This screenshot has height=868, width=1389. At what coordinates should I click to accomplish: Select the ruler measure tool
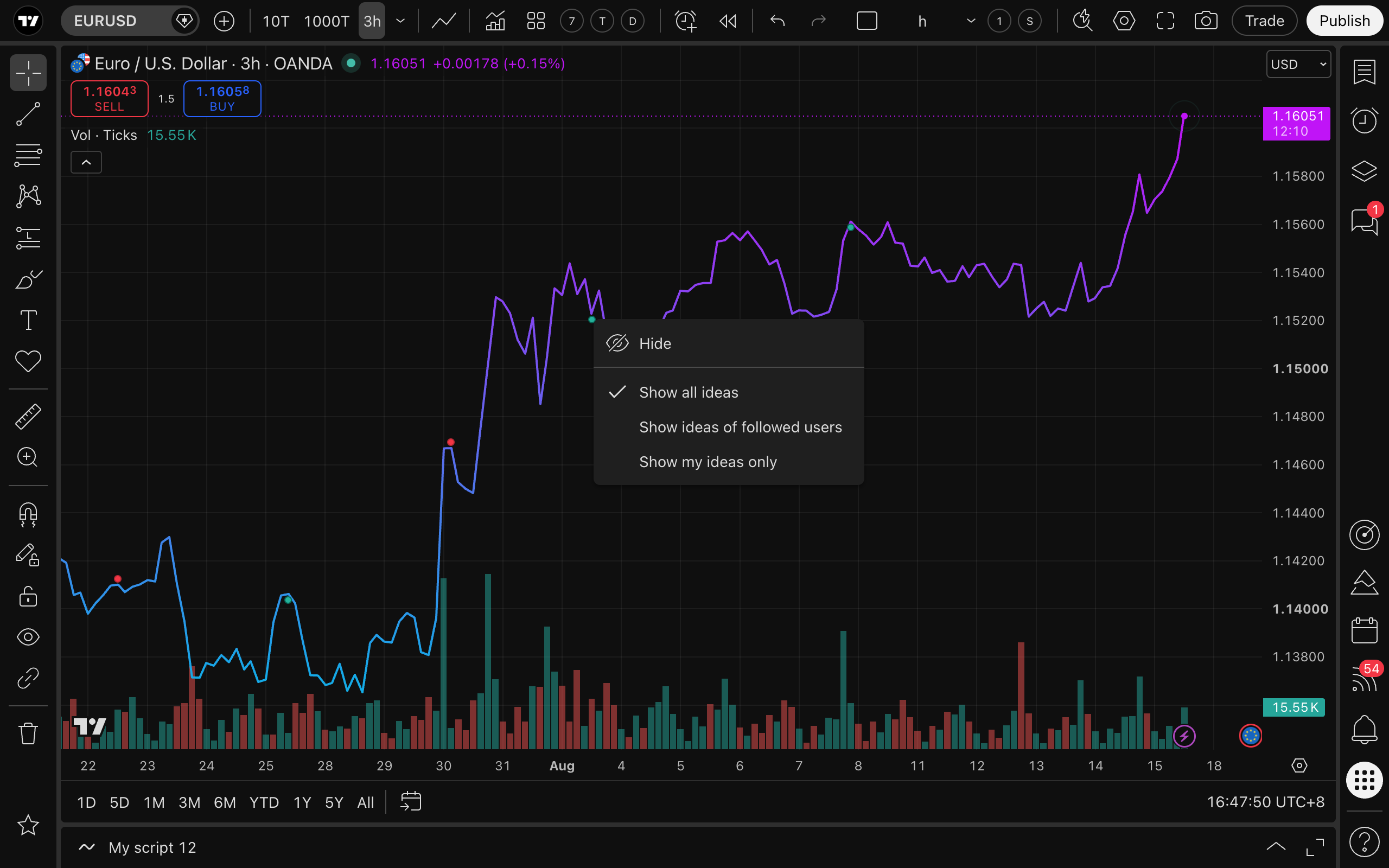[28, 416]
